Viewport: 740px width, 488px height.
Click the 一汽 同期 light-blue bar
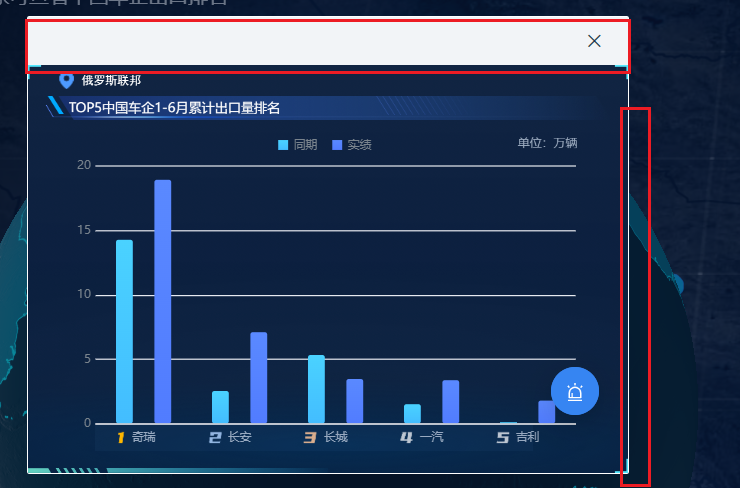point(412,413)
